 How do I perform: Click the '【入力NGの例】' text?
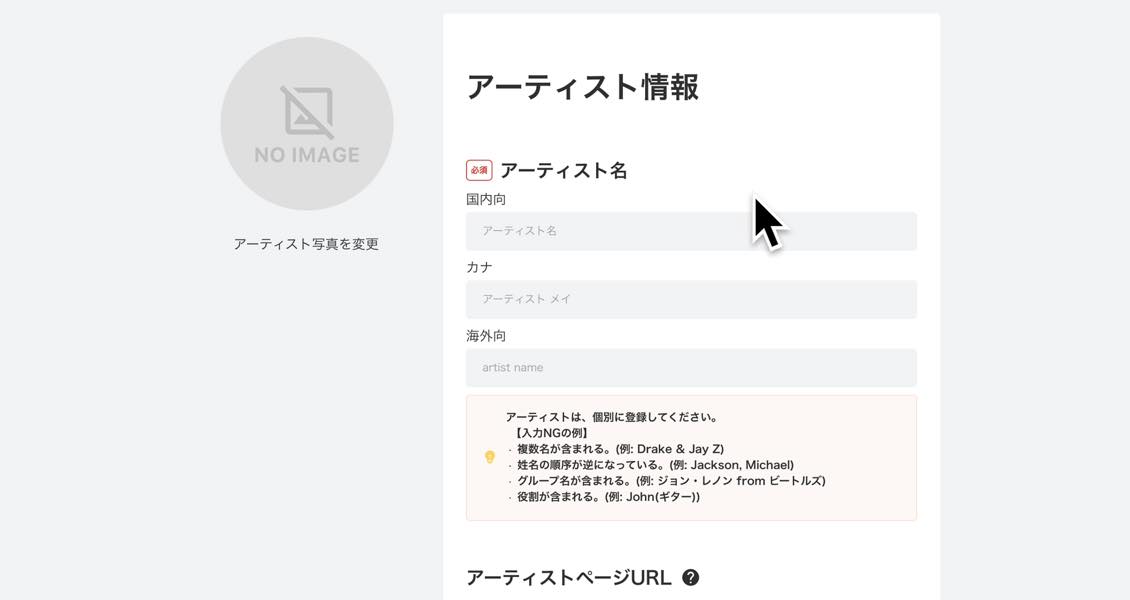[552, 433]
